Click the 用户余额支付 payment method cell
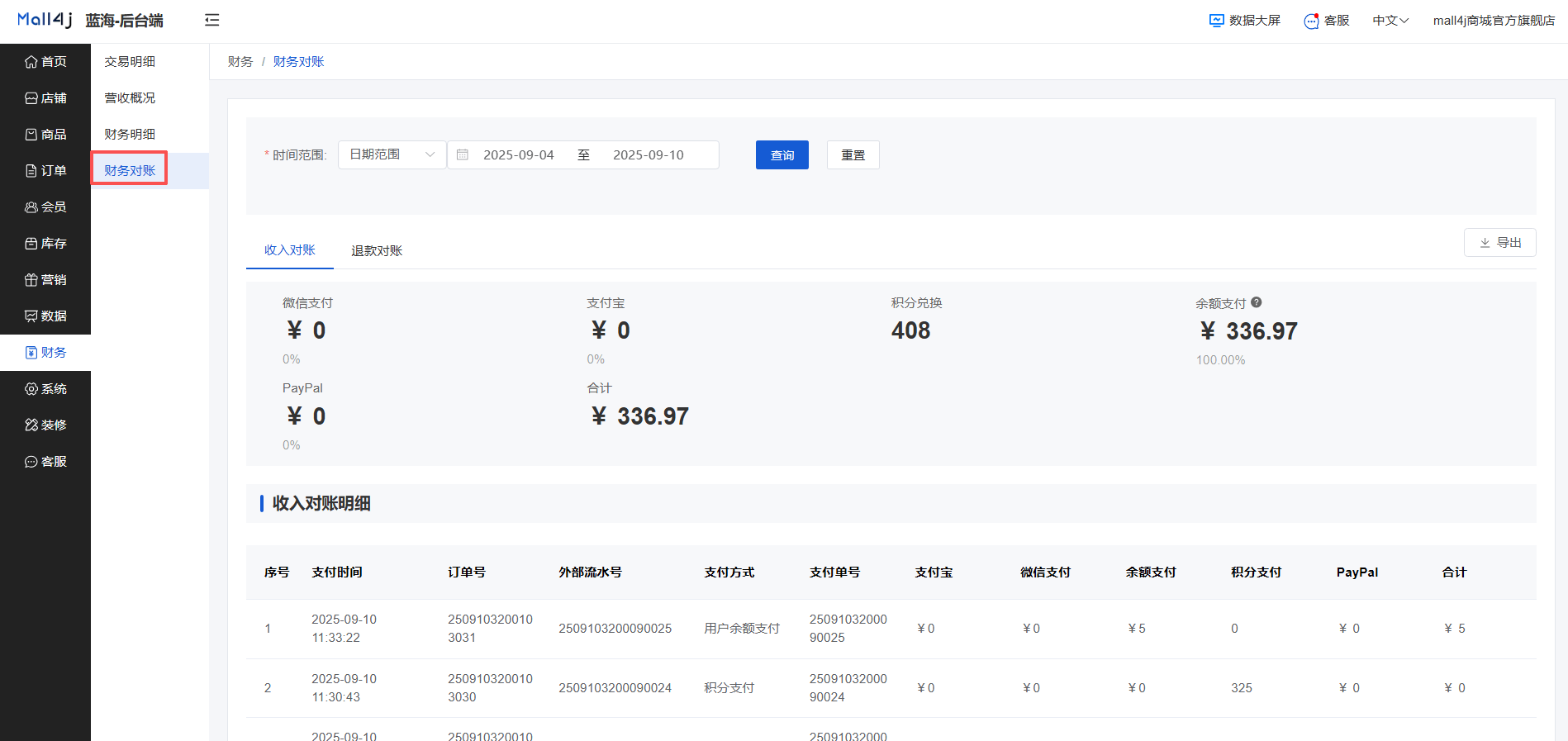This screenshot has width=1568, height=741. 742,629
